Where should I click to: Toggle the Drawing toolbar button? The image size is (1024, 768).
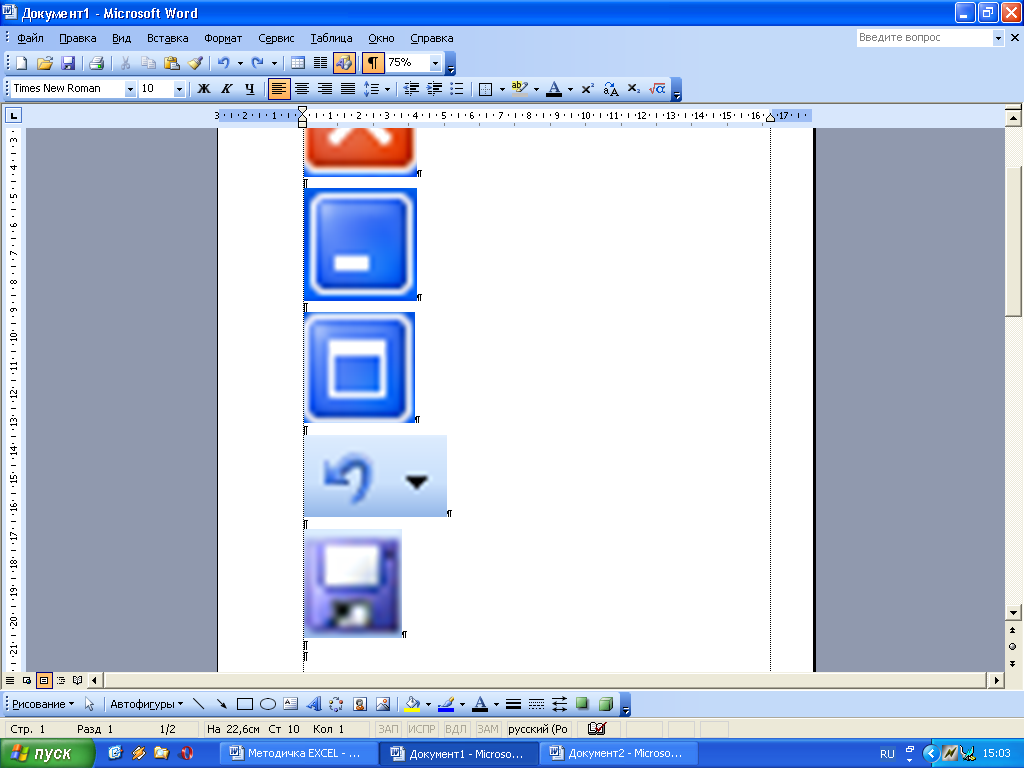(344, 63)
